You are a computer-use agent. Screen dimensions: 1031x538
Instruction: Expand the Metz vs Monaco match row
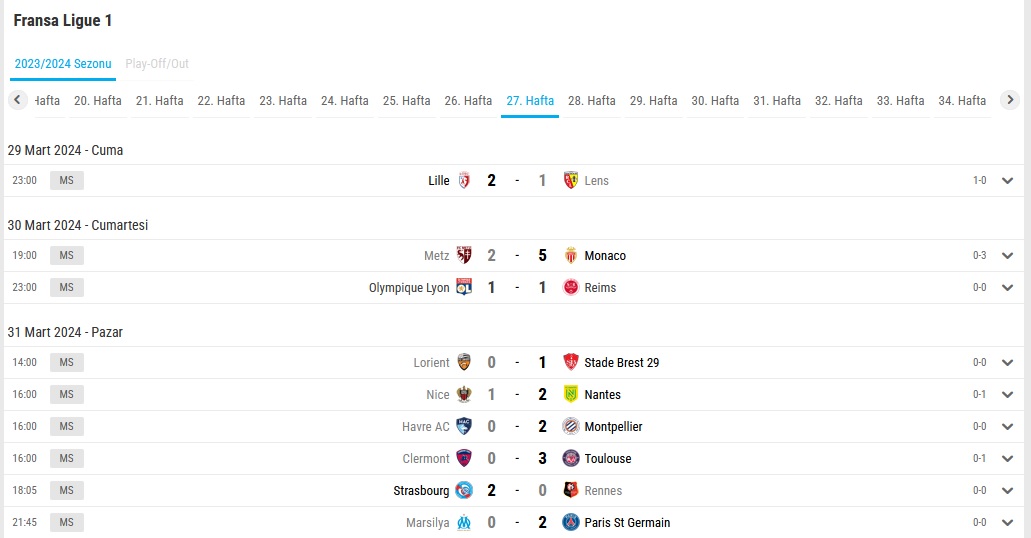coord(1007,256)
